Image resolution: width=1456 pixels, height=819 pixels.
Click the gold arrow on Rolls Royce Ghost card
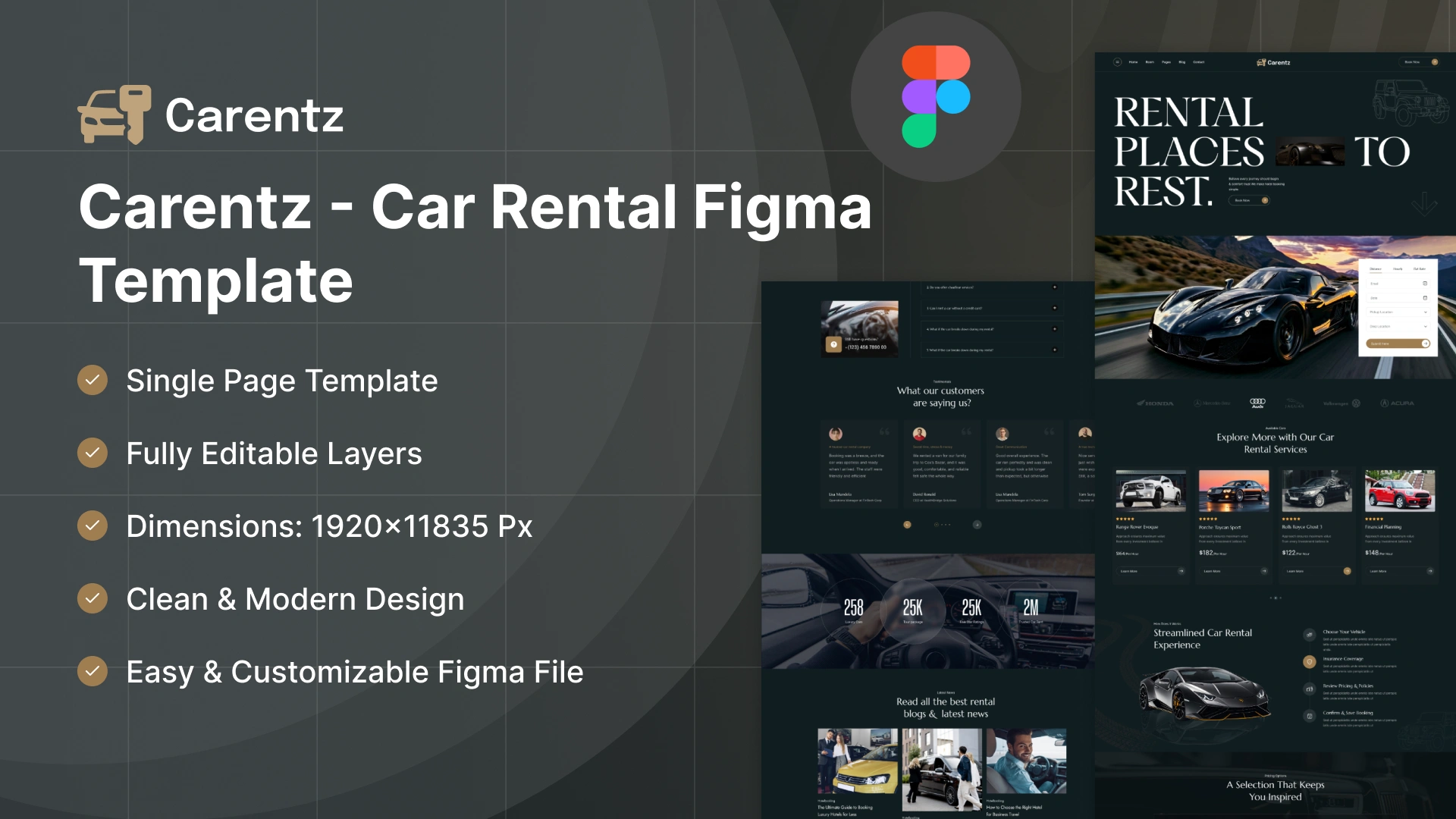point(1347,571)
